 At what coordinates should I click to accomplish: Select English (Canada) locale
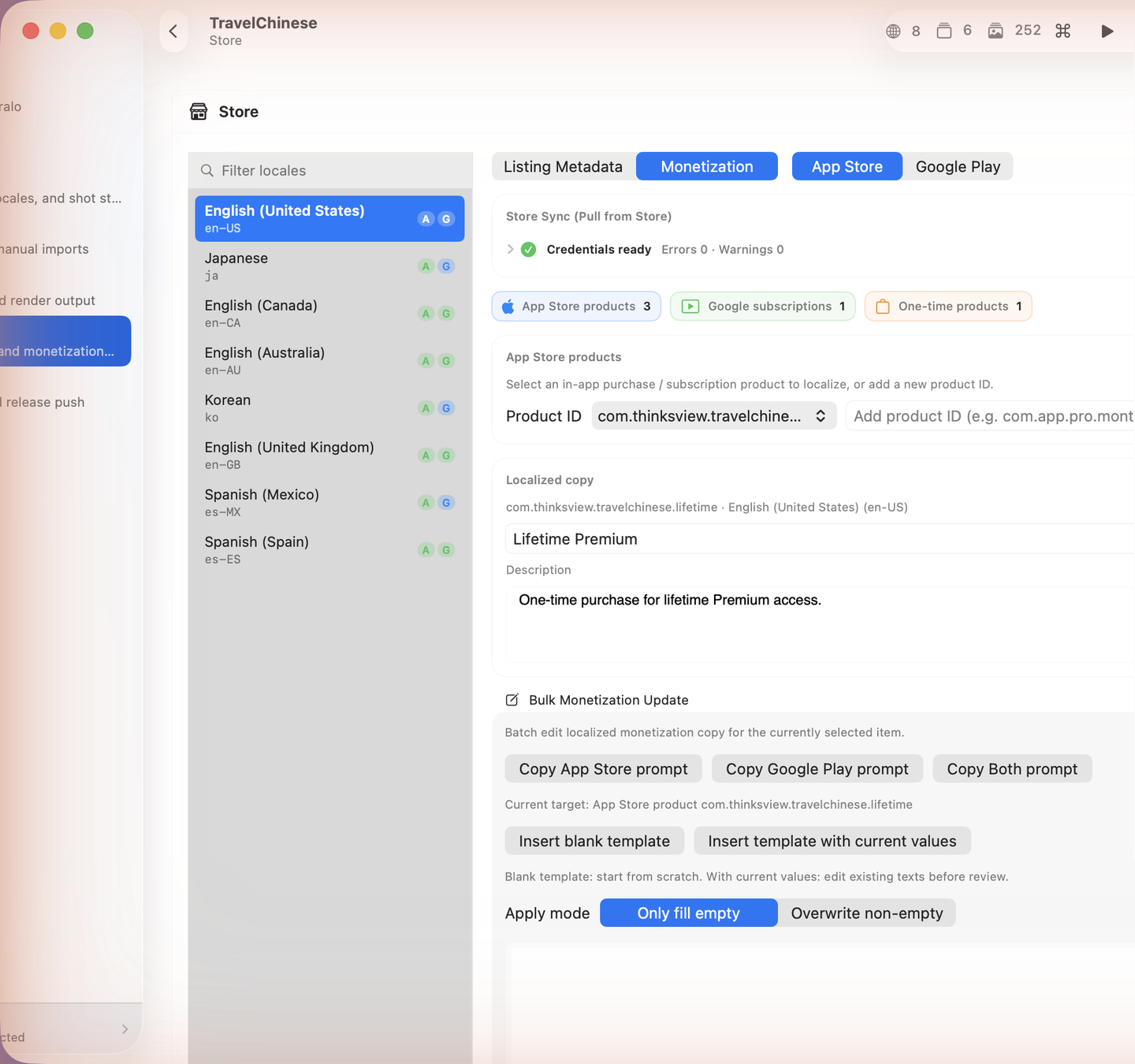tap(329, 314)
